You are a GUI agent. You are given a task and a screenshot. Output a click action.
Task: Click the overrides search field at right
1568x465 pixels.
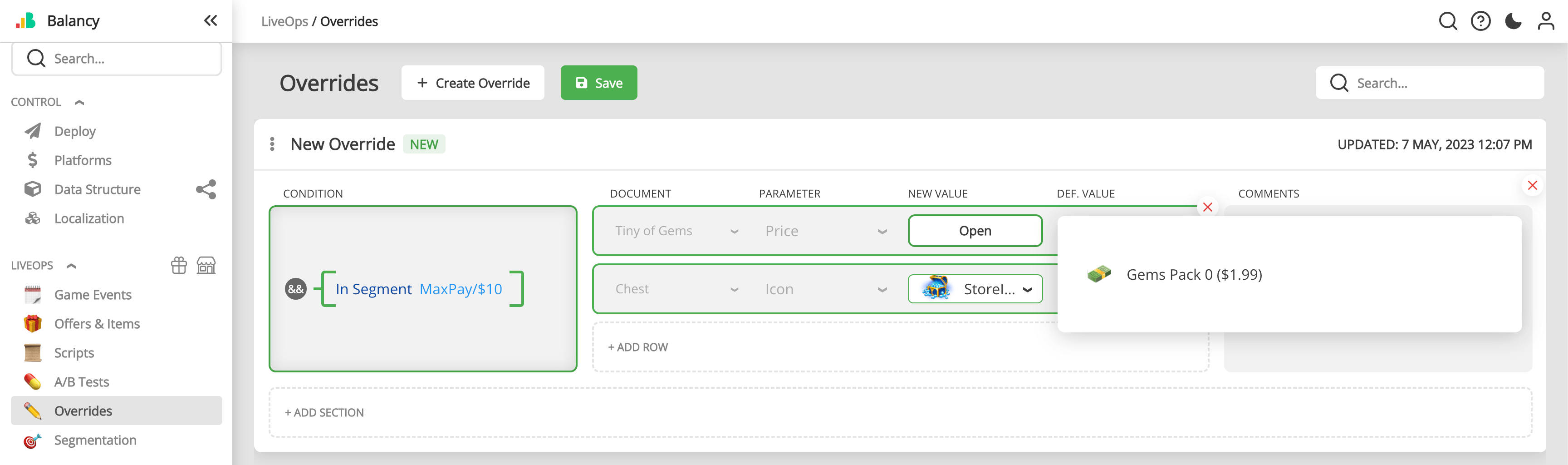[1431, 83]
